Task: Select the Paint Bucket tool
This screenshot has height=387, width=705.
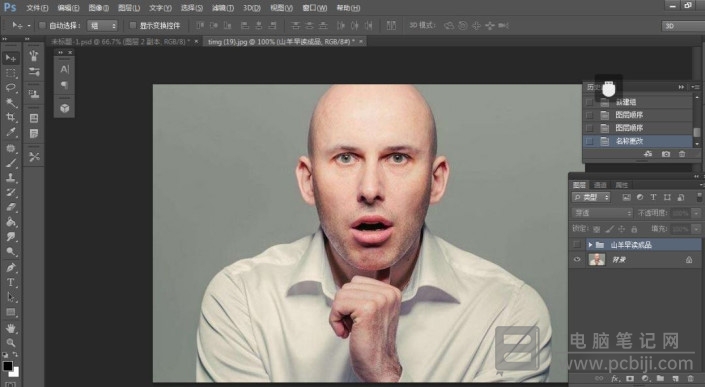Action: (x=10, y=222)
